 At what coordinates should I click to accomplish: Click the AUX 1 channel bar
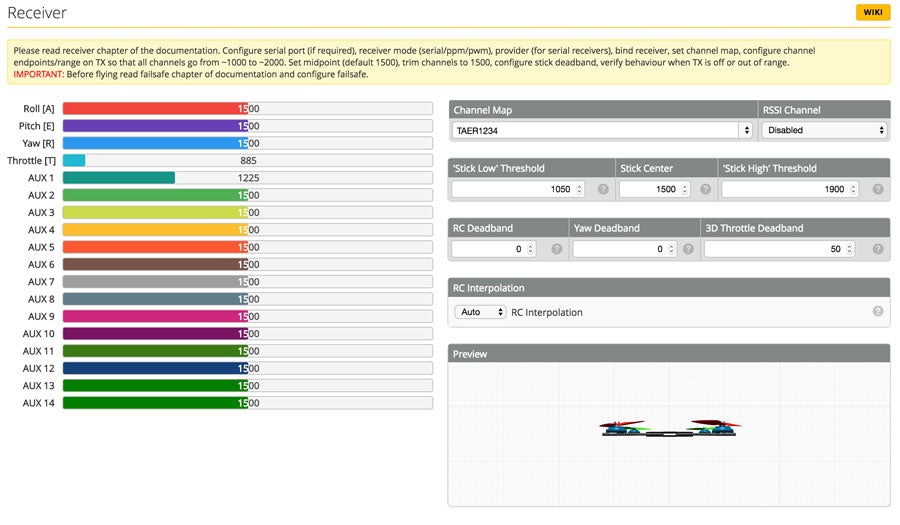pos(247,178)
